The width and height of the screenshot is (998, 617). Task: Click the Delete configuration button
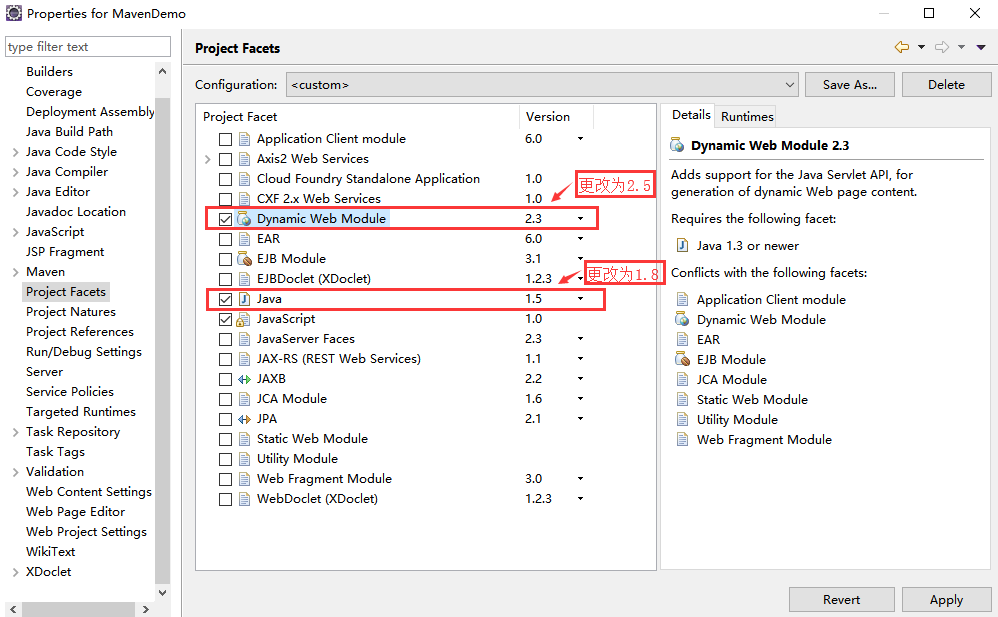tap(946, 85)
